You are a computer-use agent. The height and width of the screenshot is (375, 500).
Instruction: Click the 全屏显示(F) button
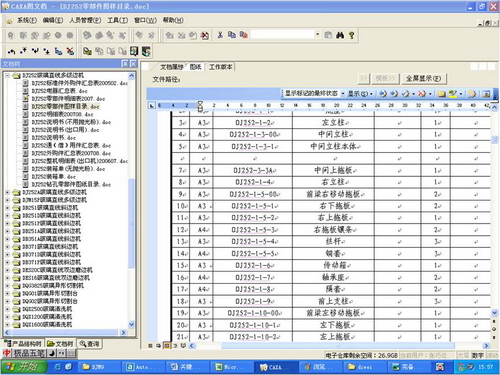(424, 79)
